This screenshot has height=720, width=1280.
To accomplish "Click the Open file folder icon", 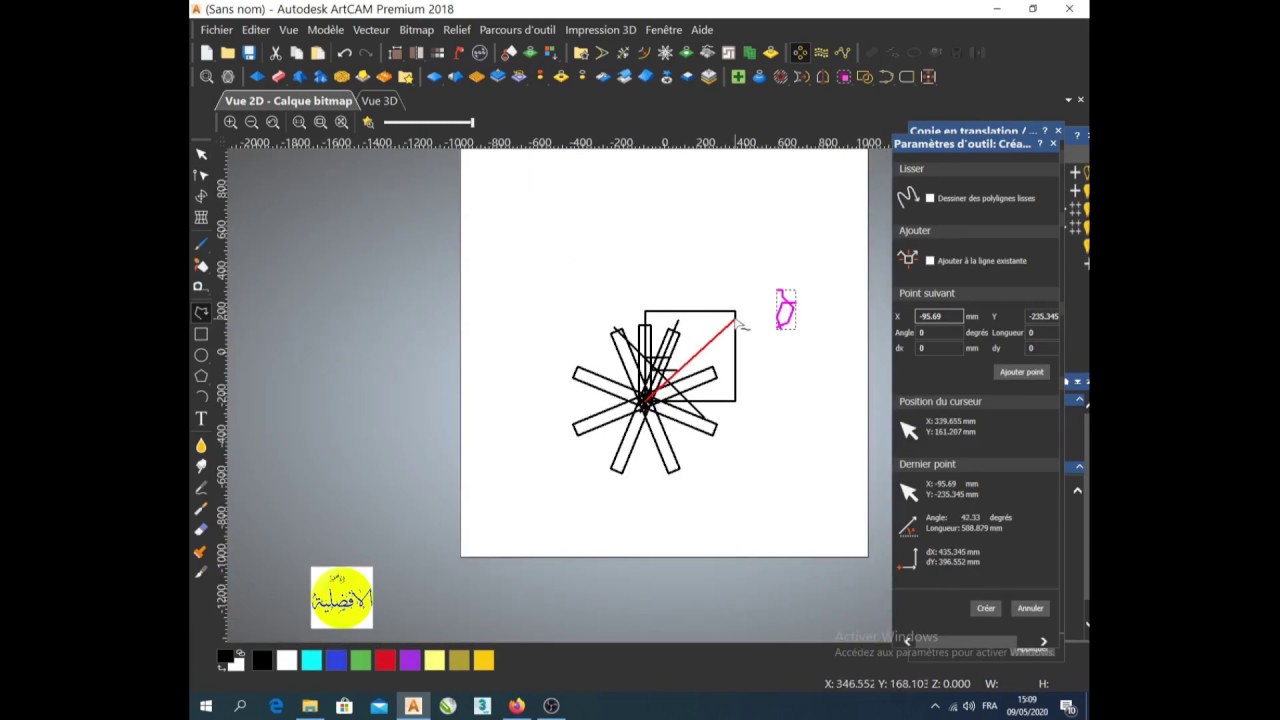I will pyautogui.click(x=228, y=53).
